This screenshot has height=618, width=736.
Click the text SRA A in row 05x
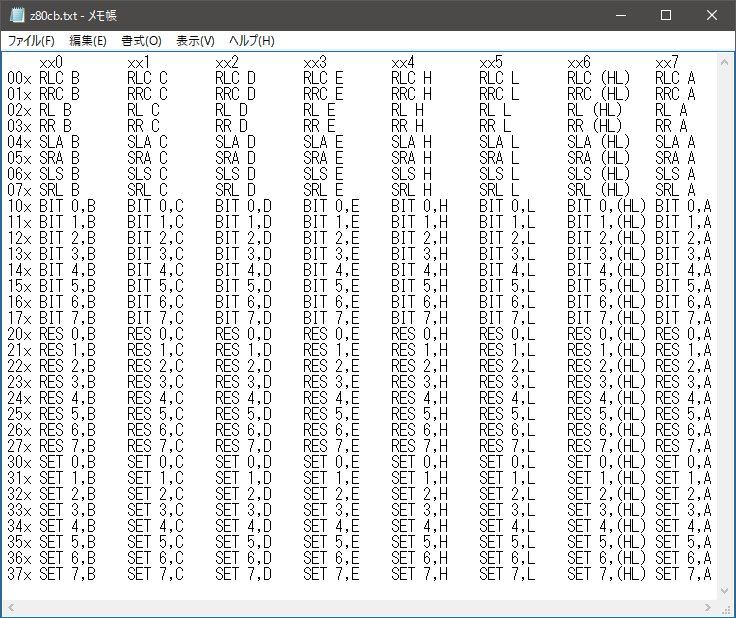(x=675, y=158)
